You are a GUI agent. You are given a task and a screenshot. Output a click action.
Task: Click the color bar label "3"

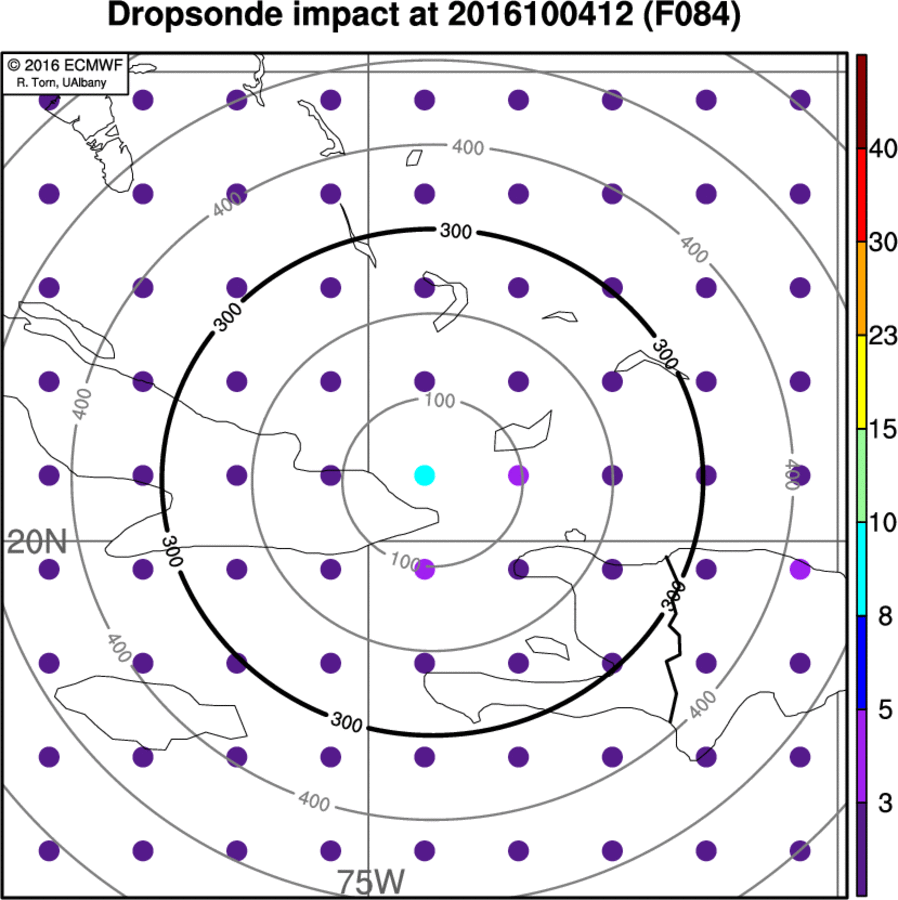tap(885, 803)
